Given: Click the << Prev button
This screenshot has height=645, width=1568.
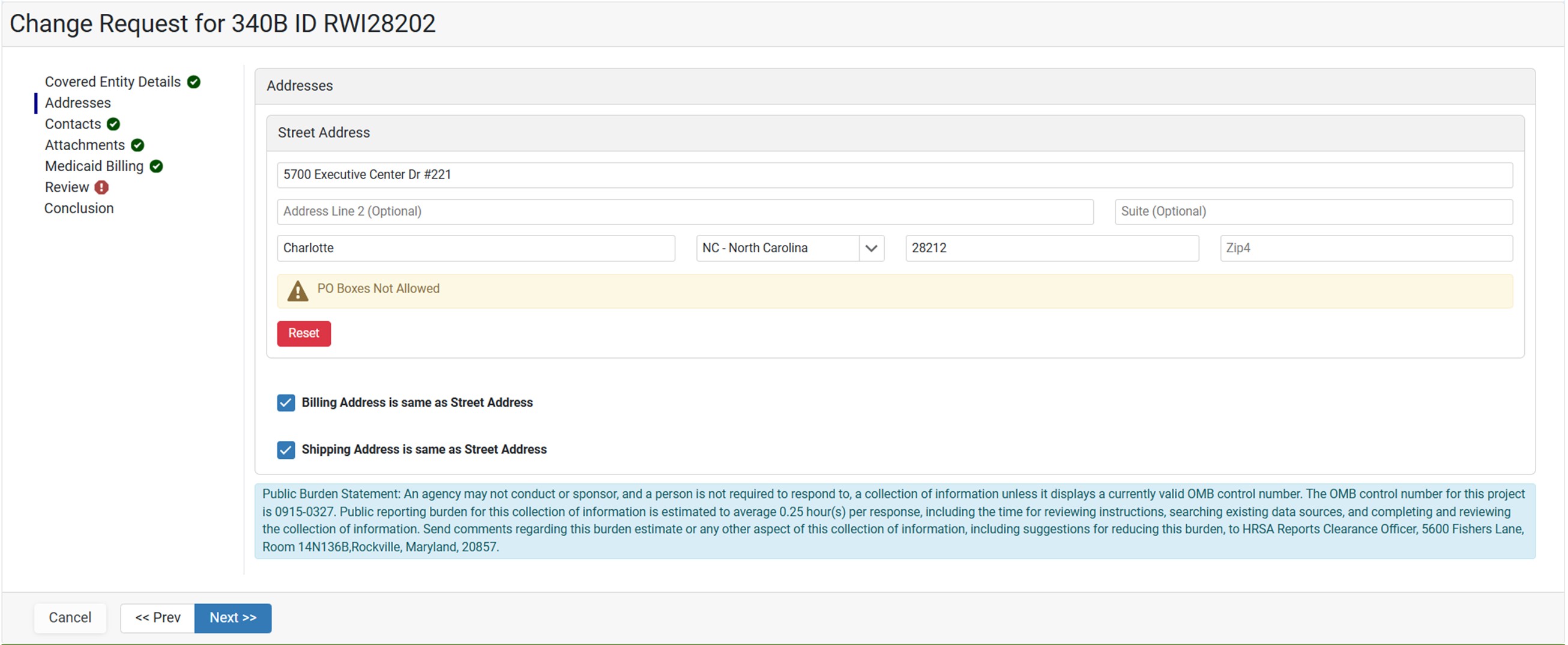Looking at the screenshot, I should tap(158, 617).
